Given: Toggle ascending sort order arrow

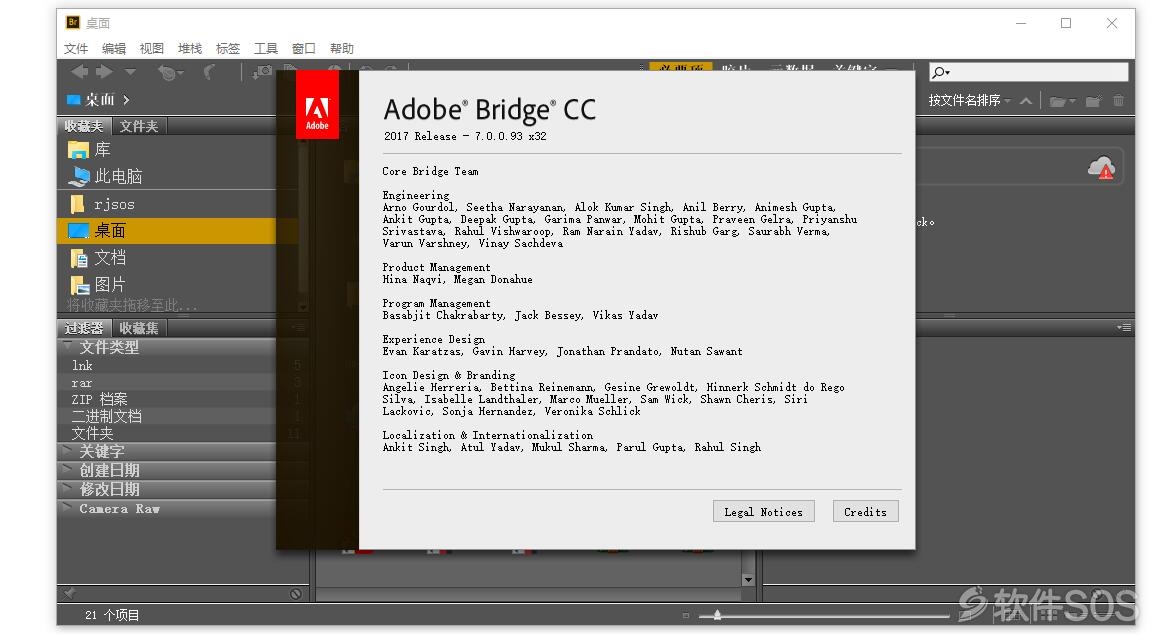Looking at the screenshot, I should [x=1026, y=101].
